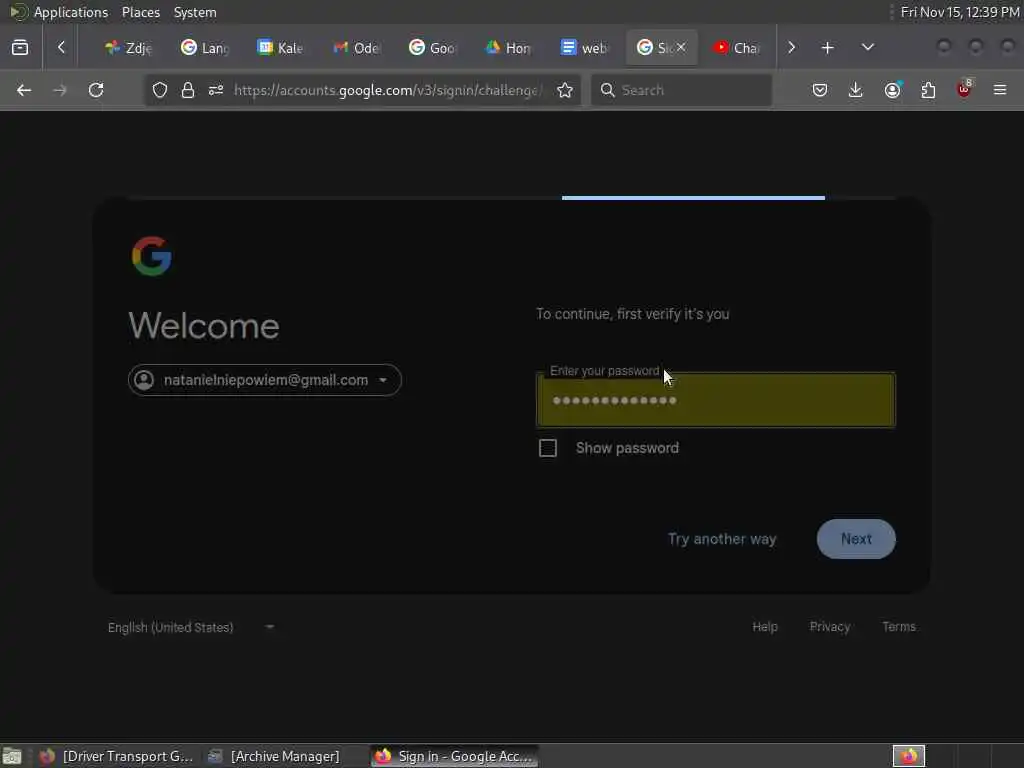Enable the Show password checkbox
Image resolution: width=1024 pixels, height=768 pixels.
548,448
